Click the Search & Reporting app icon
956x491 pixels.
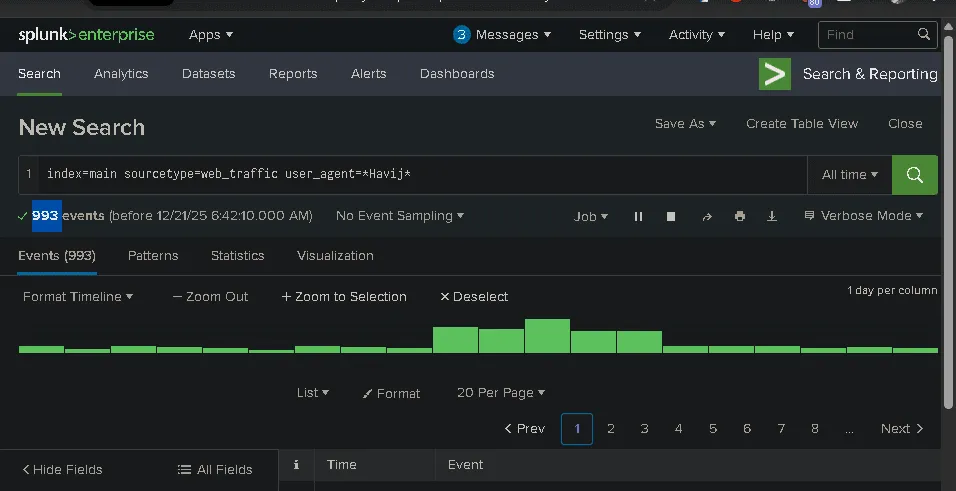(775, 74)
